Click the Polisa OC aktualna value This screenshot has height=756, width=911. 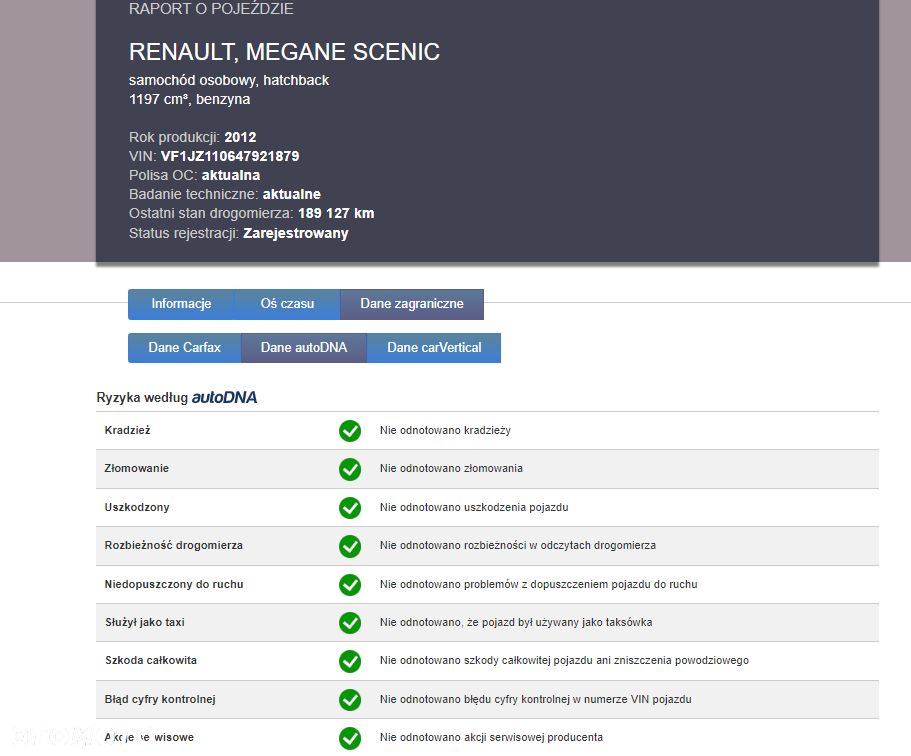click(x=231, y=175)
